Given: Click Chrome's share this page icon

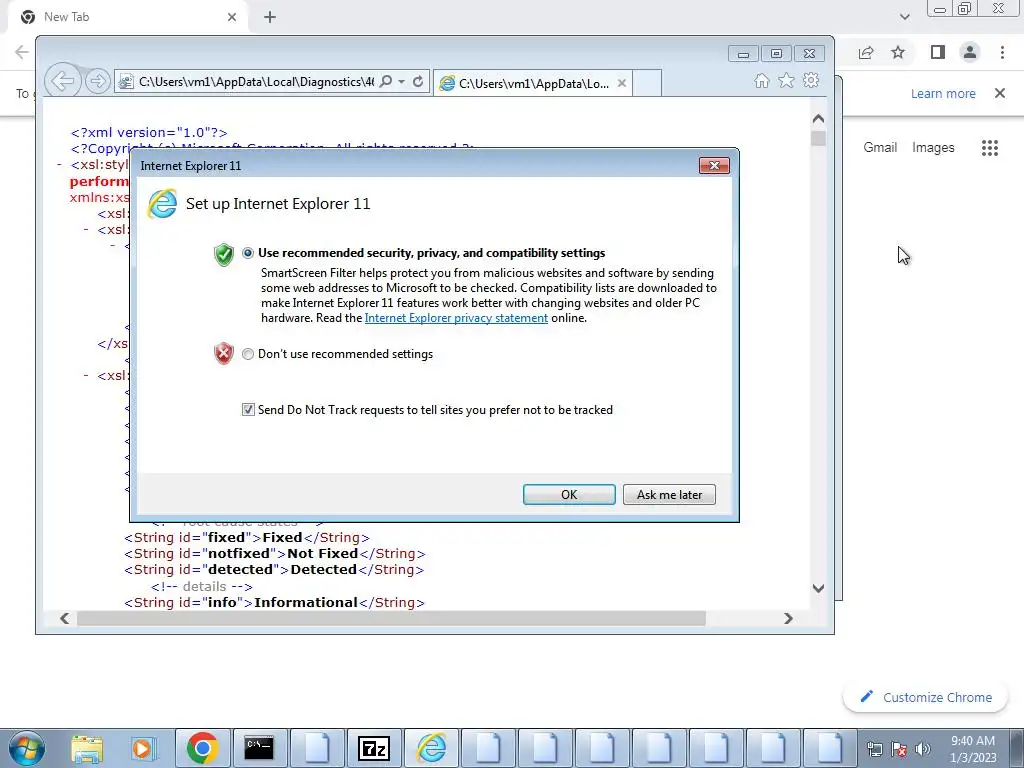Looking at the screenshot, I should [x=866, y=52].
